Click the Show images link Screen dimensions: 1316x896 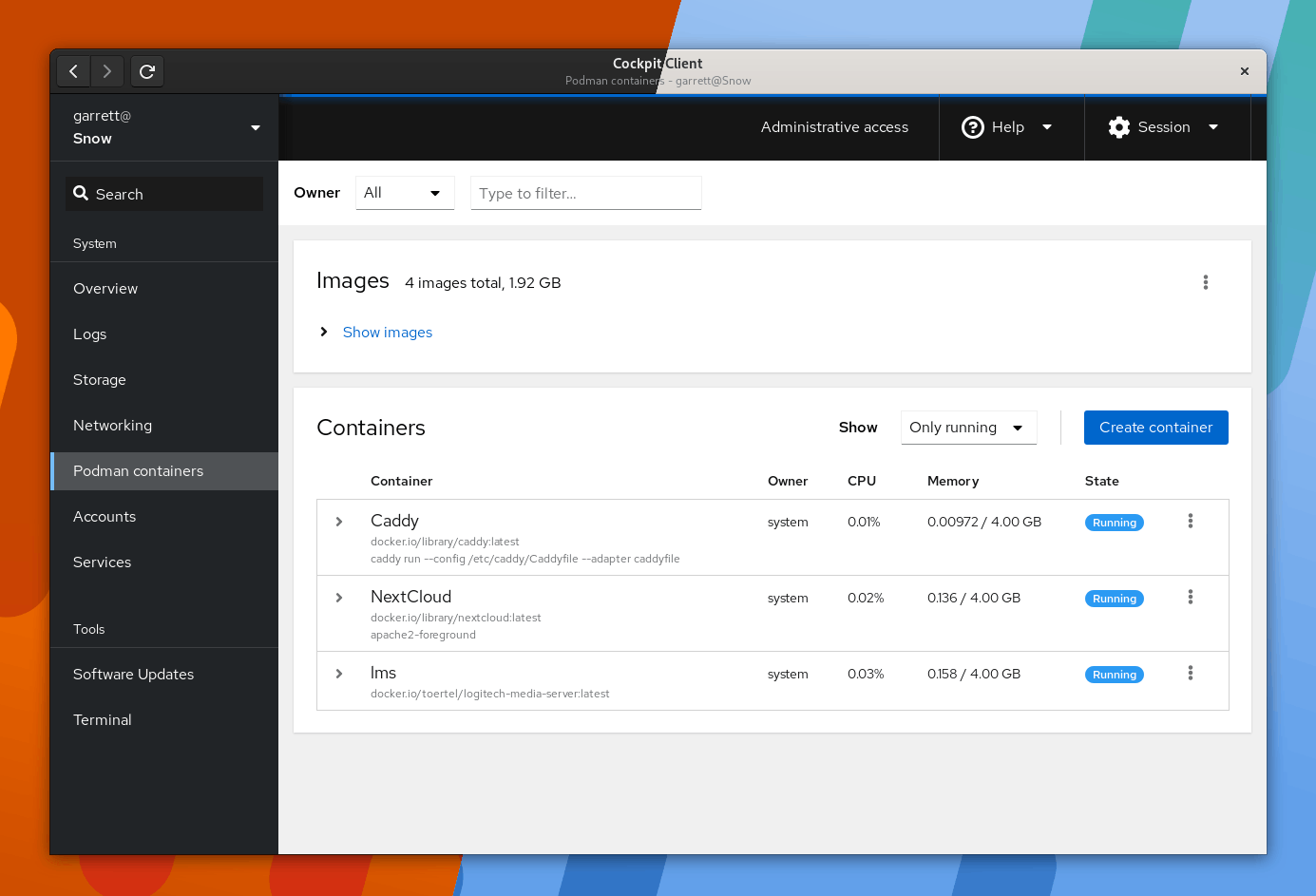pyautogui.click(x=387, y=333)
